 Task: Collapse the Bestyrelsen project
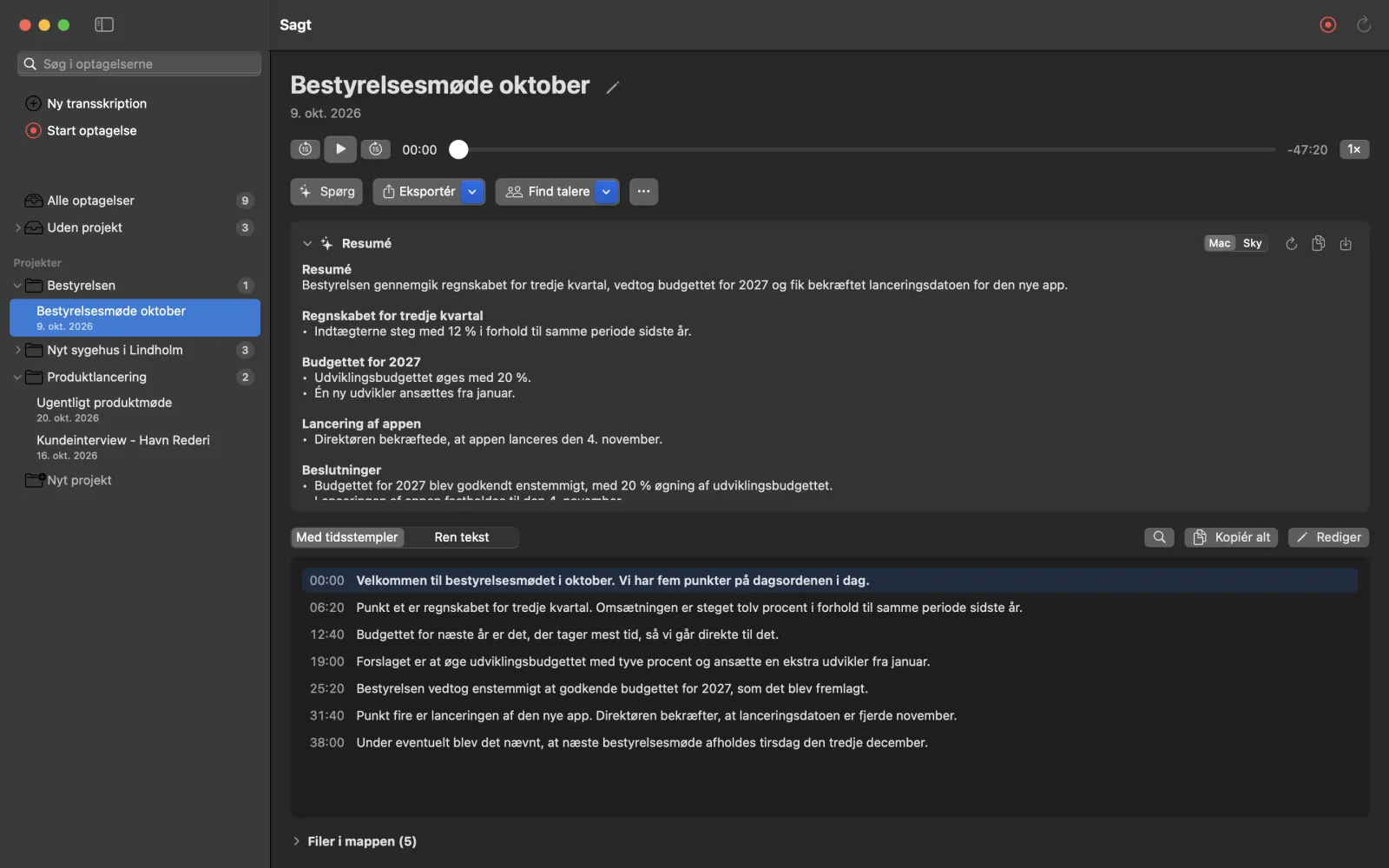pos(17,286)
